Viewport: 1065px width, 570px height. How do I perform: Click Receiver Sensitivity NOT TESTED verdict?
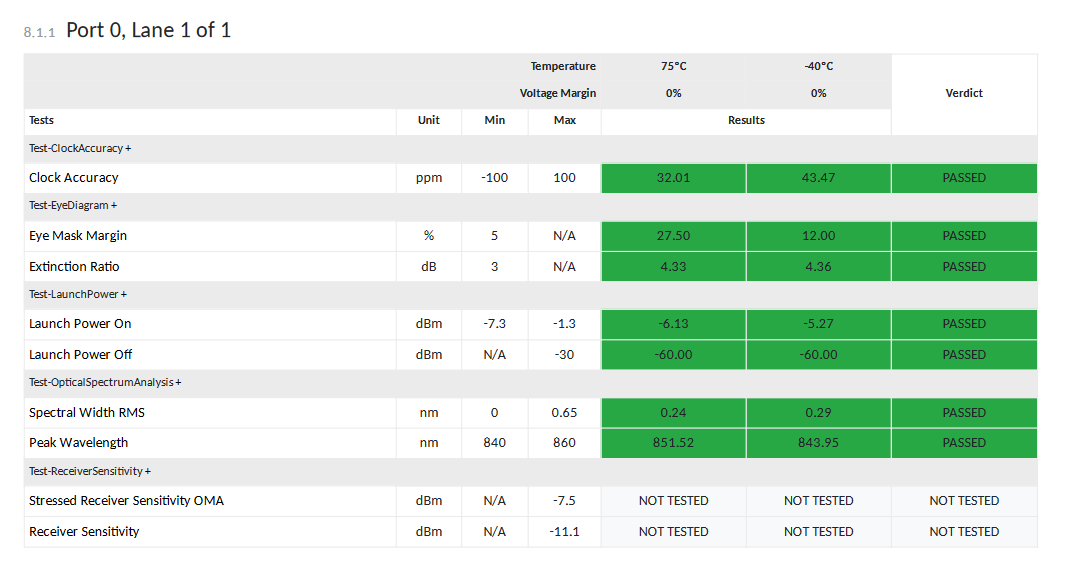tap(963, 532)
